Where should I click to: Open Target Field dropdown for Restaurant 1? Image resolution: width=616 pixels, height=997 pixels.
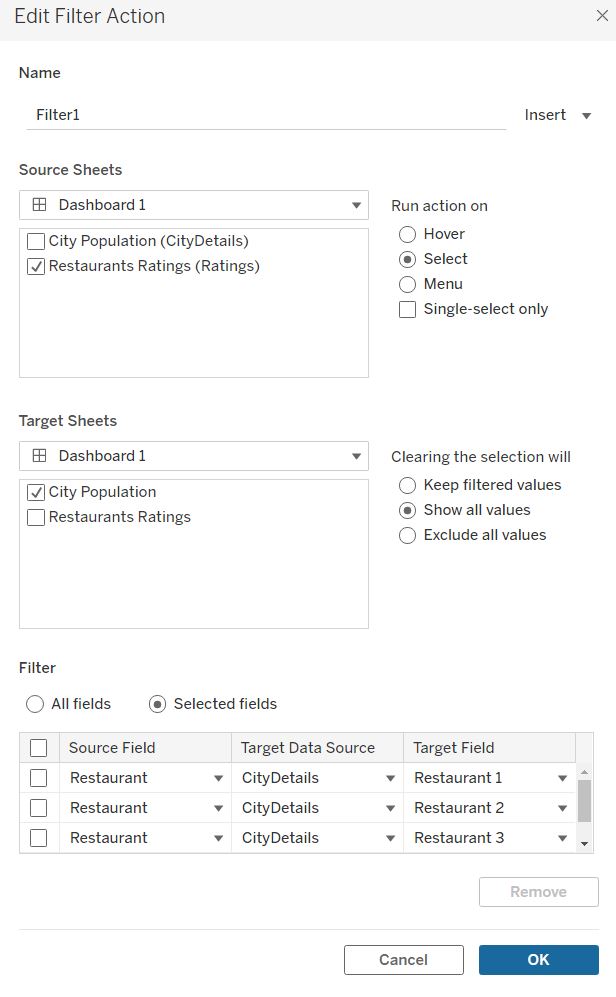(x=563, y=778)
